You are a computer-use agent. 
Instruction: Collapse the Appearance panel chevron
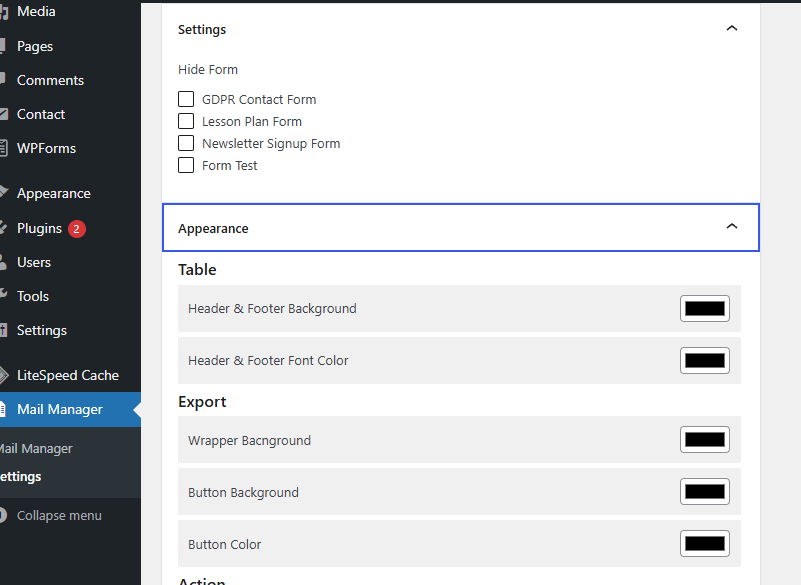click(732, 227)
